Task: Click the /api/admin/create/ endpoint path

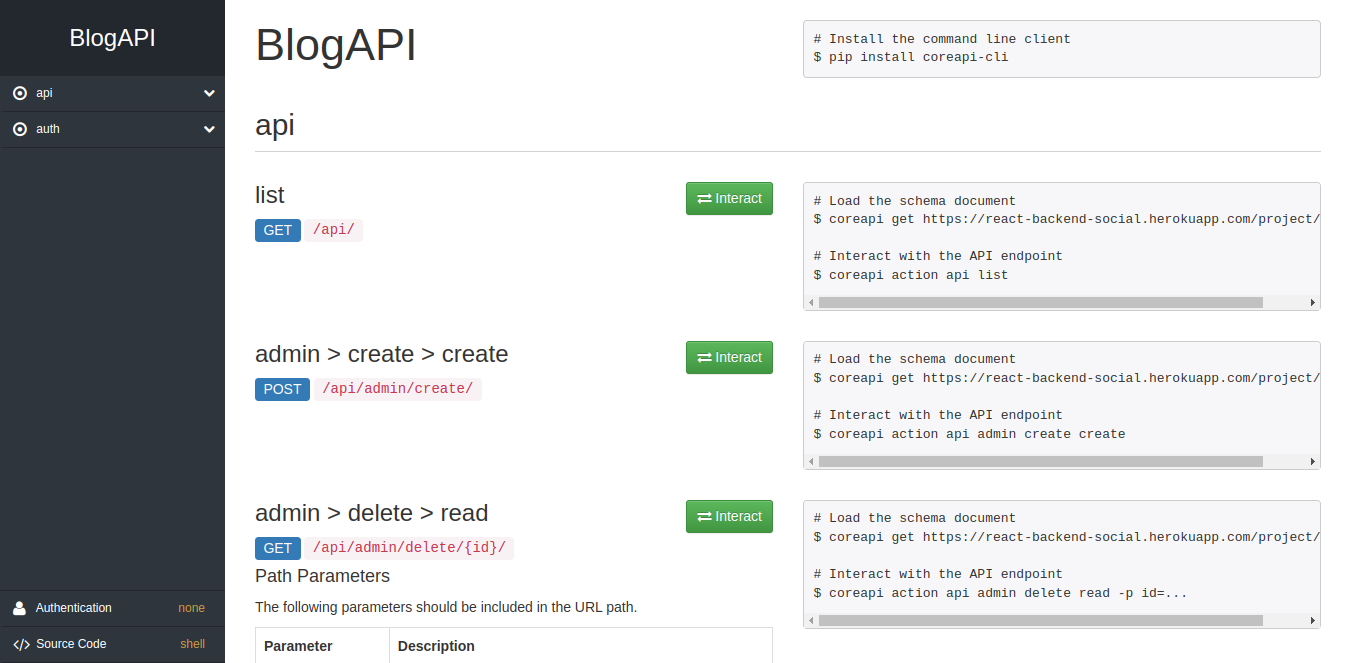Action: [397, 389]
